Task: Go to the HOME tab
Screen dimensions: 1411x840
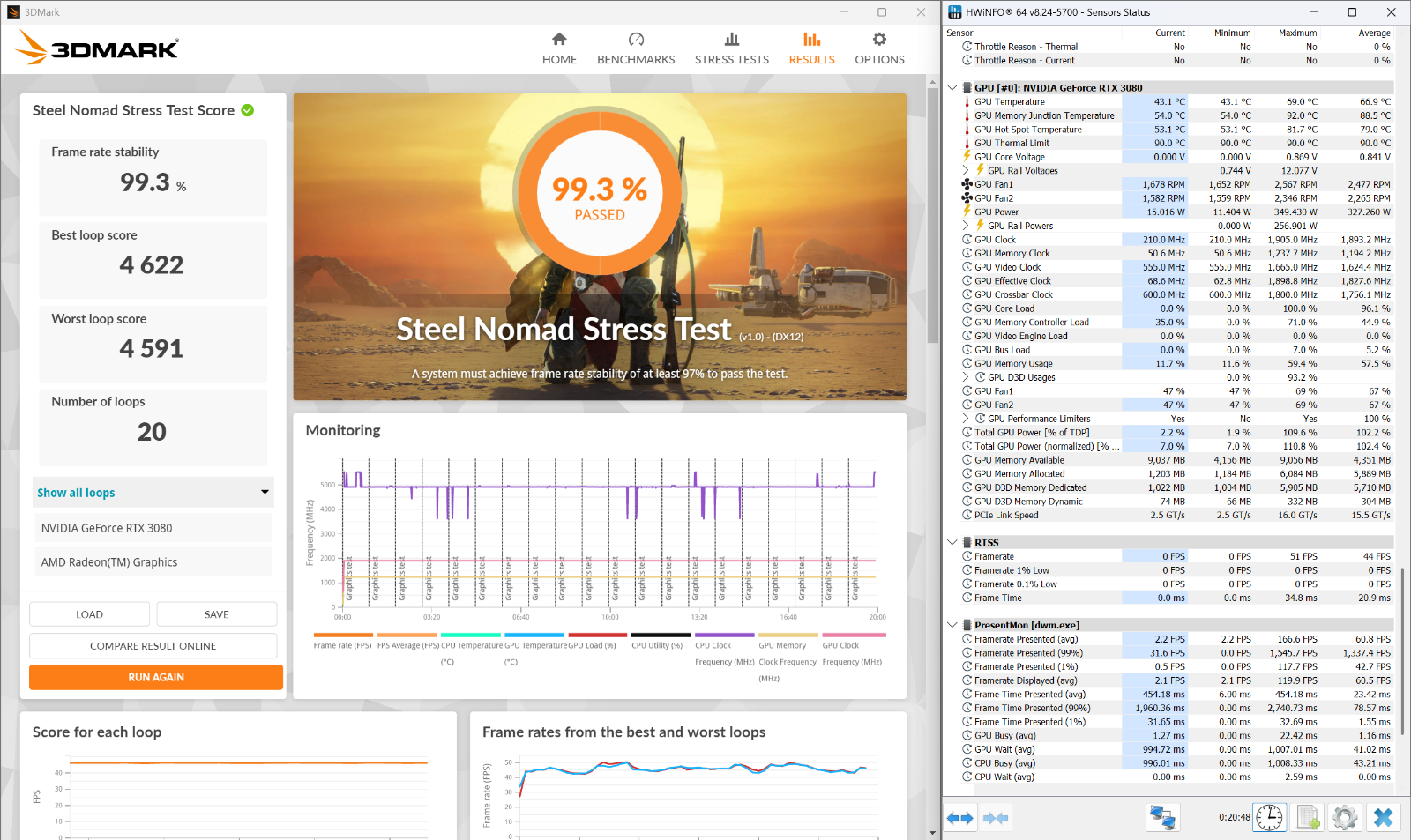Action: click(x=559, y=48)
